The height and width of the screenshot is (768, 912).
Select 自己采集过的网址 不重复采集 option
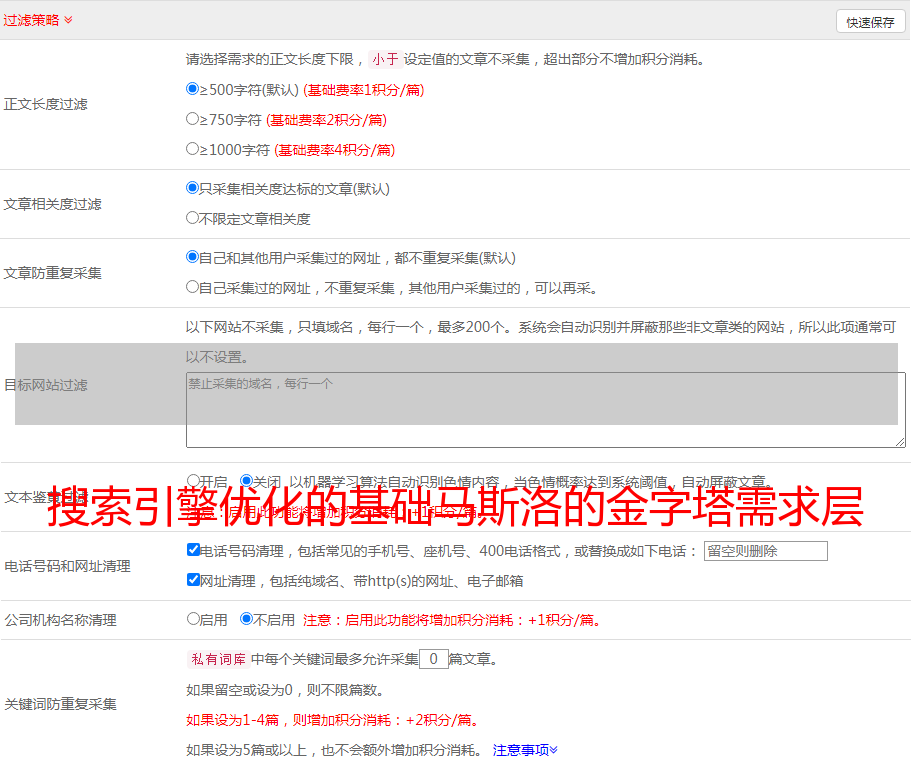coord(193,287)
